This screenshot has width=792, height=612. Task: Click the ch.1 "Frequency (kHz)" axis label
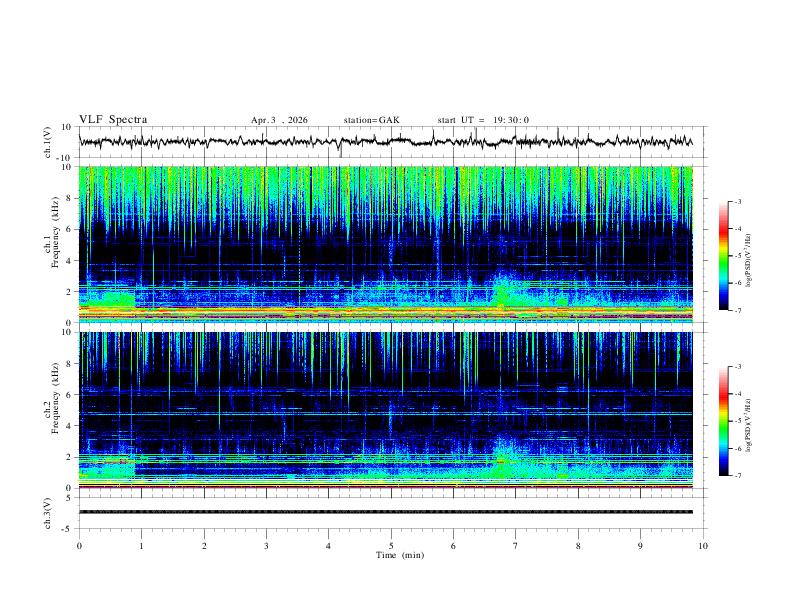(55, 232)
